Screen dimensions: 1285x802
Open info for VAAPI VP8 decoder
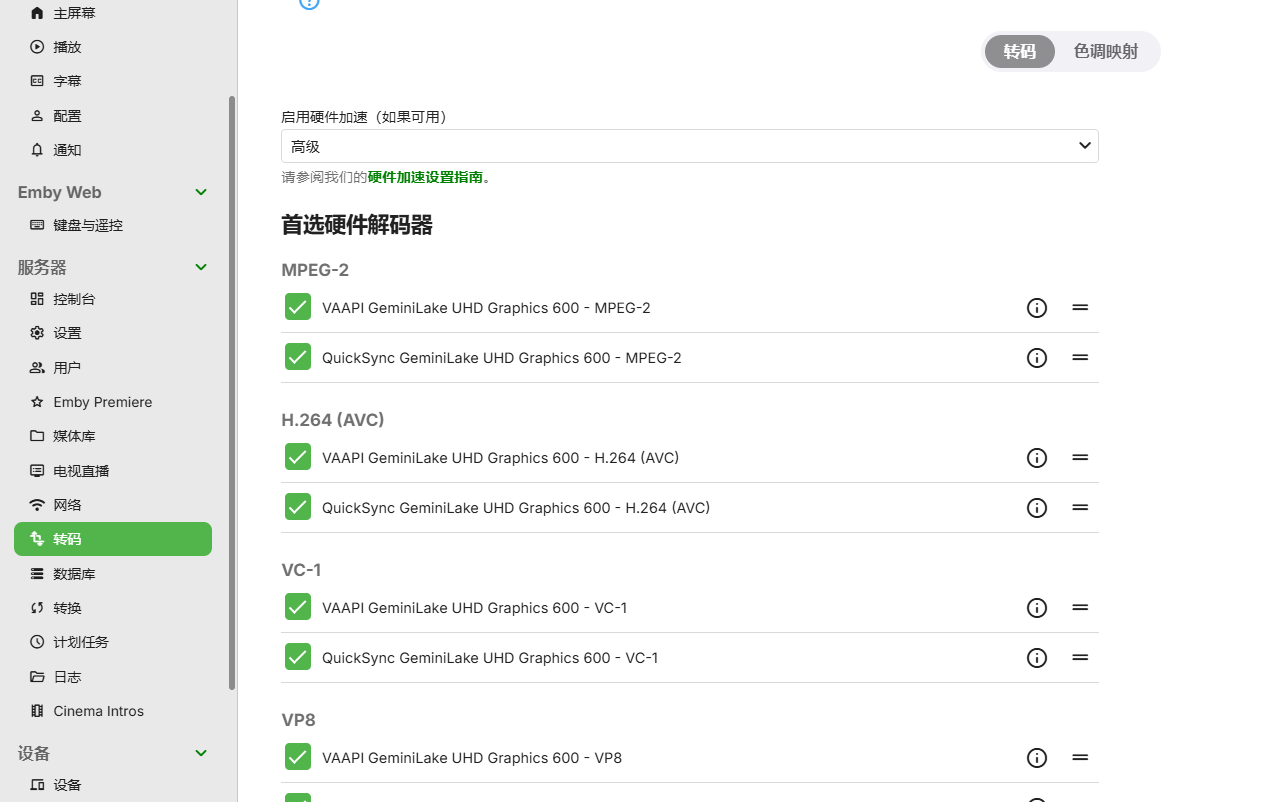(x=1037, y=758)
